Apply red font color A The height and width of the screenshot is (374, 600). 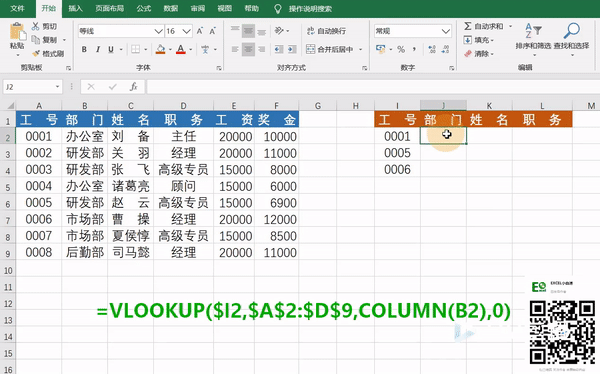pos(181,49)
